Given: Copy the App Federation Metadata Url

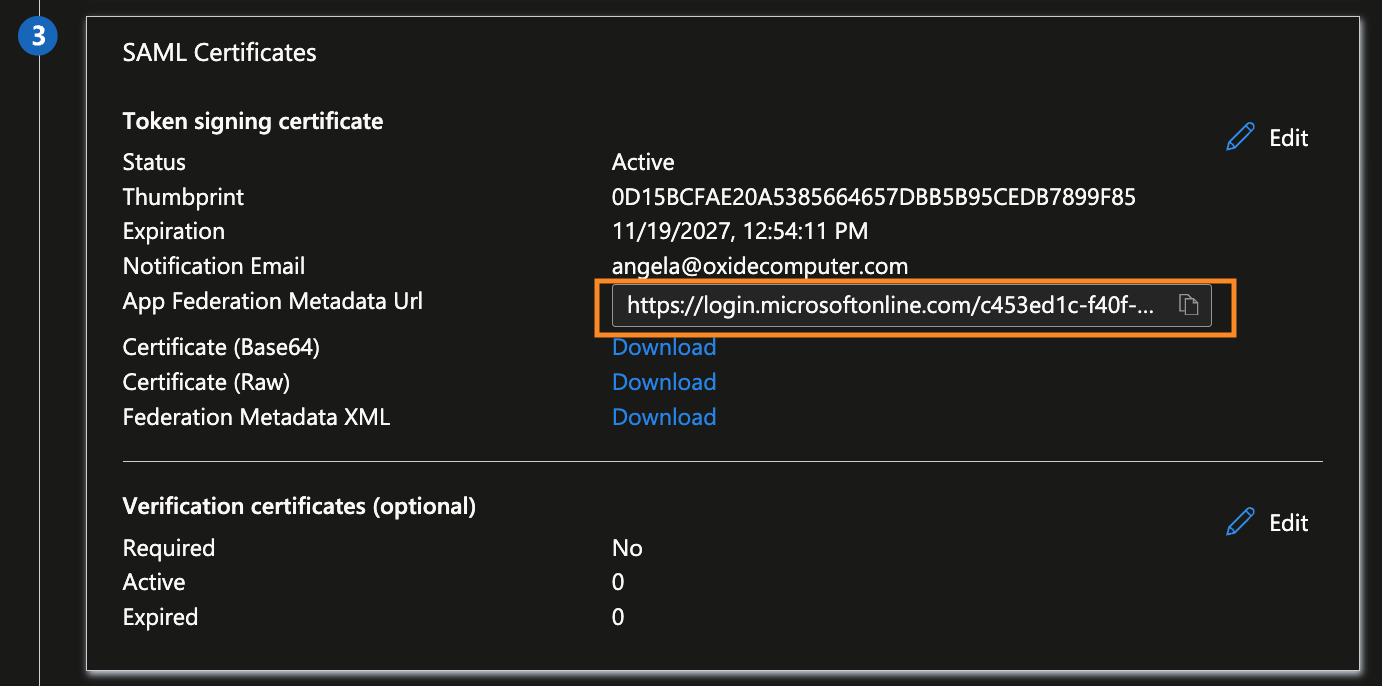Looking at the screenshot, I should (x=1188, y=306).
